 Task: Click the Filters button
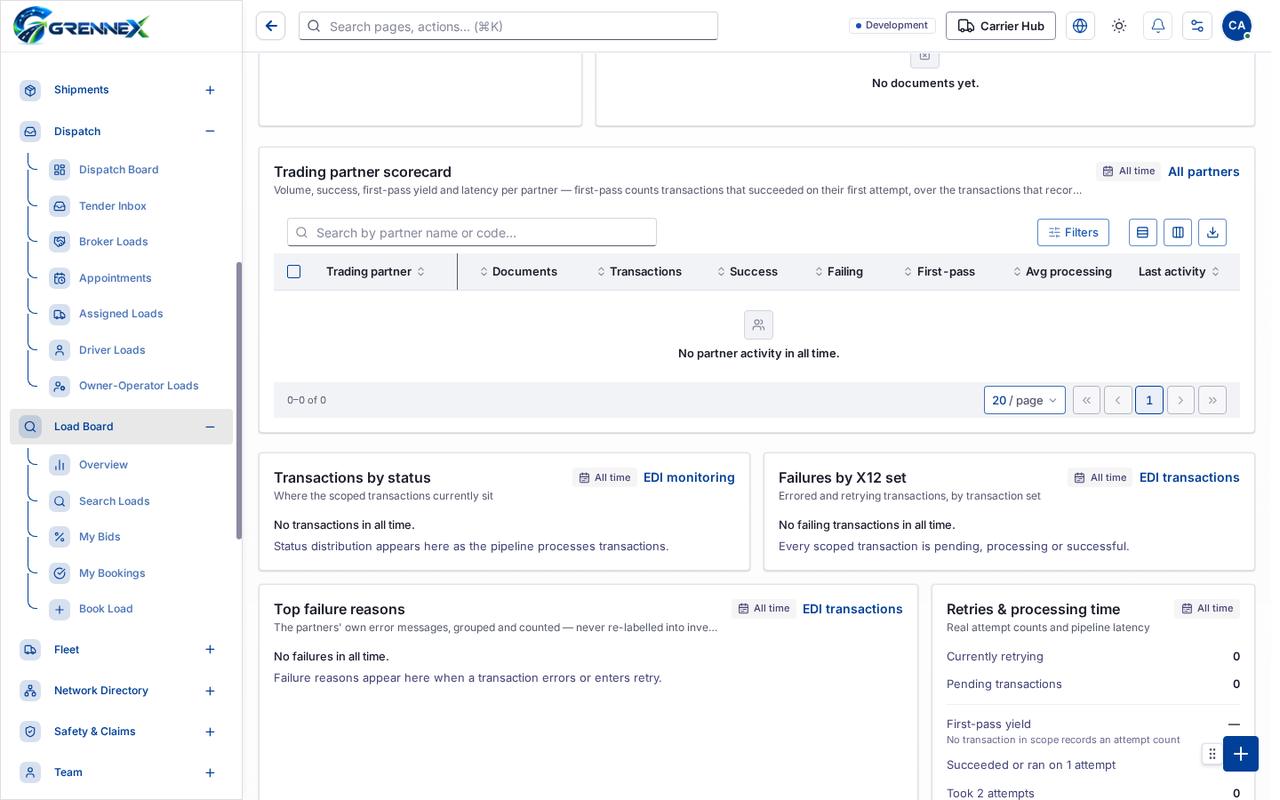click(x=1073, y=232)
